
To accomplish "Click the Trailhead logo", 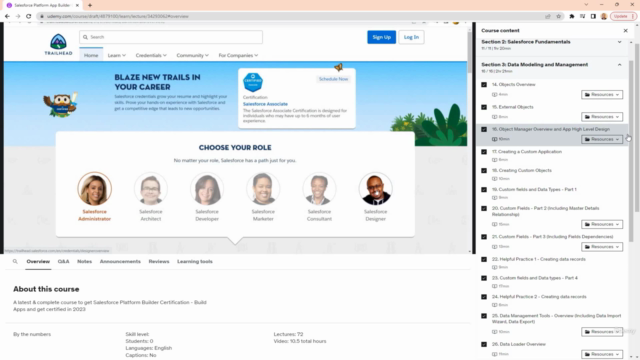I will tap(58, 44).
